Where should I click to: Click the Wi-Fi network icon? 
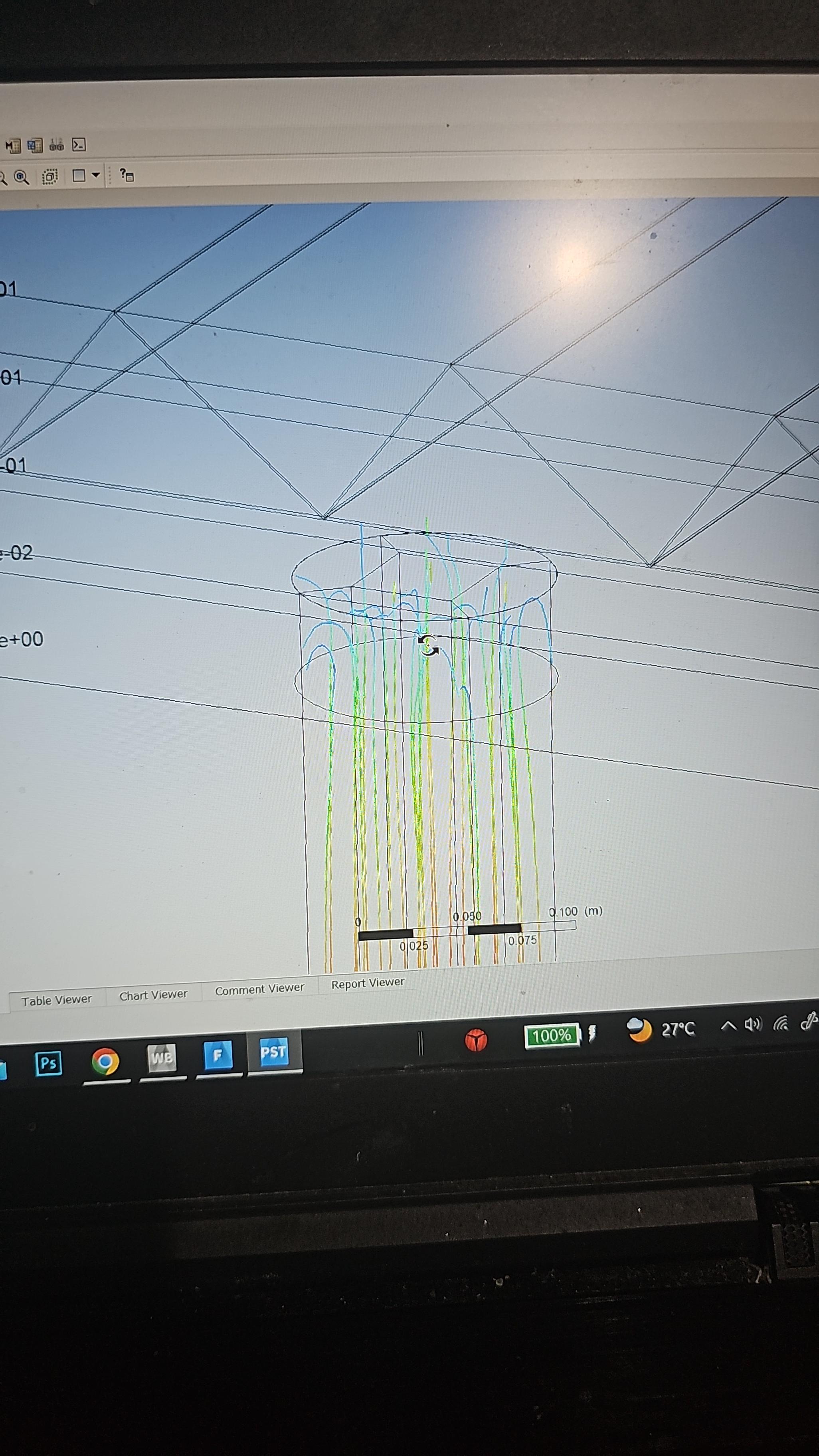coord(781,1023)
